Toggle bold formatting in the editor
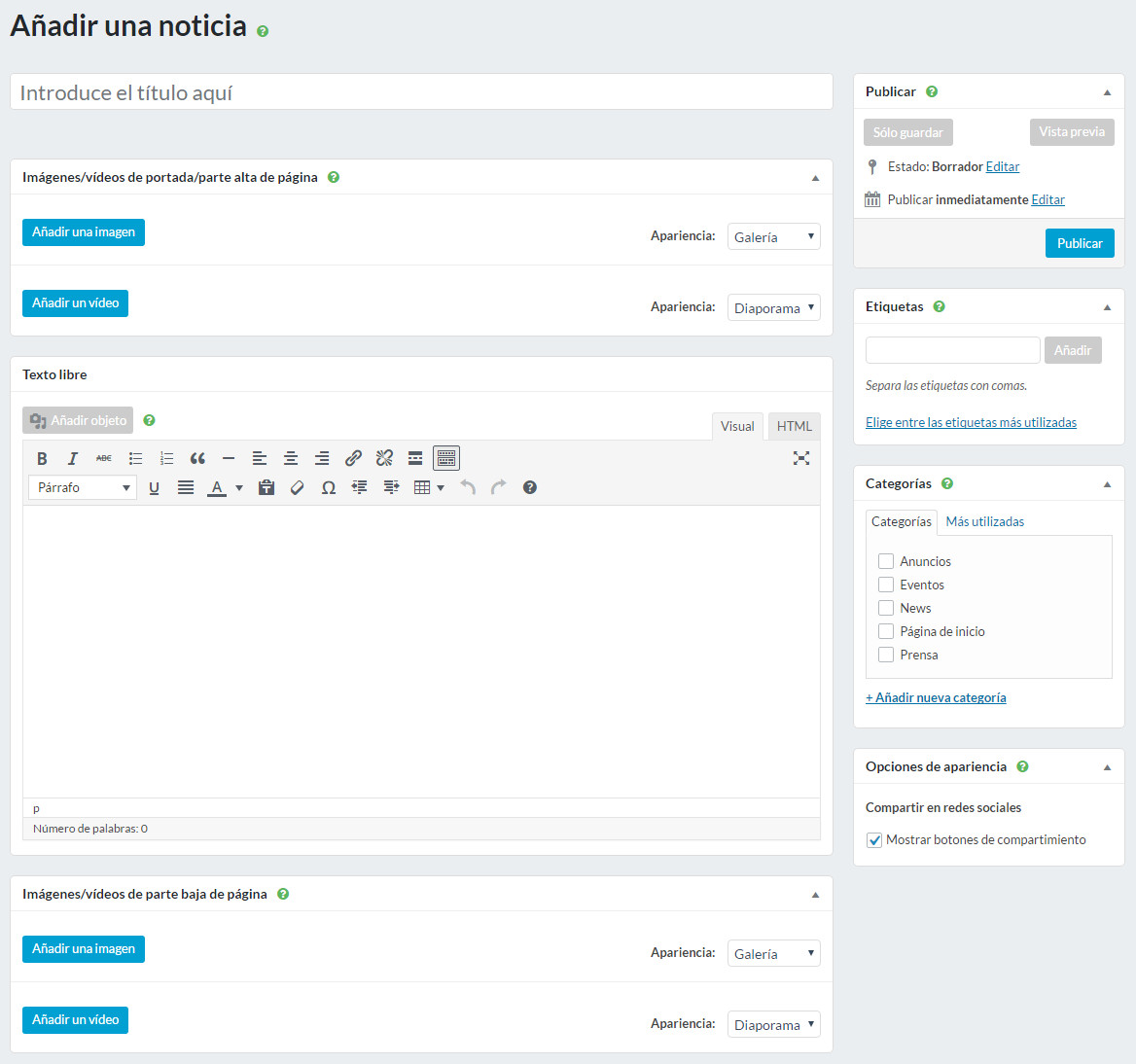Image resolution: width=1136 pixels, height=1064 pixels. (x=42, y=458)
